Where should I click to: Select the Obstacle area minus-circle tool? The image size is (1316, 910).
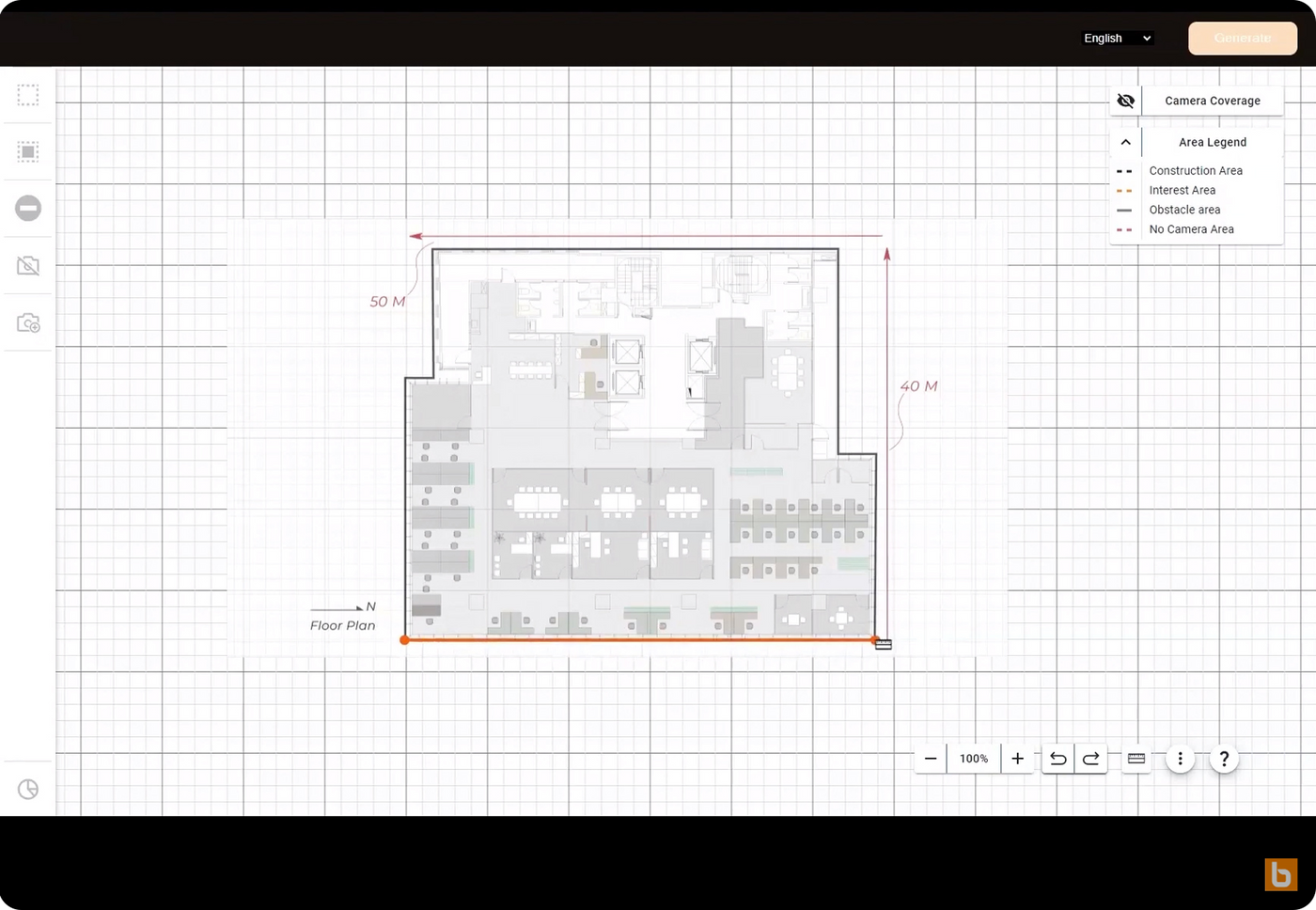28,209
